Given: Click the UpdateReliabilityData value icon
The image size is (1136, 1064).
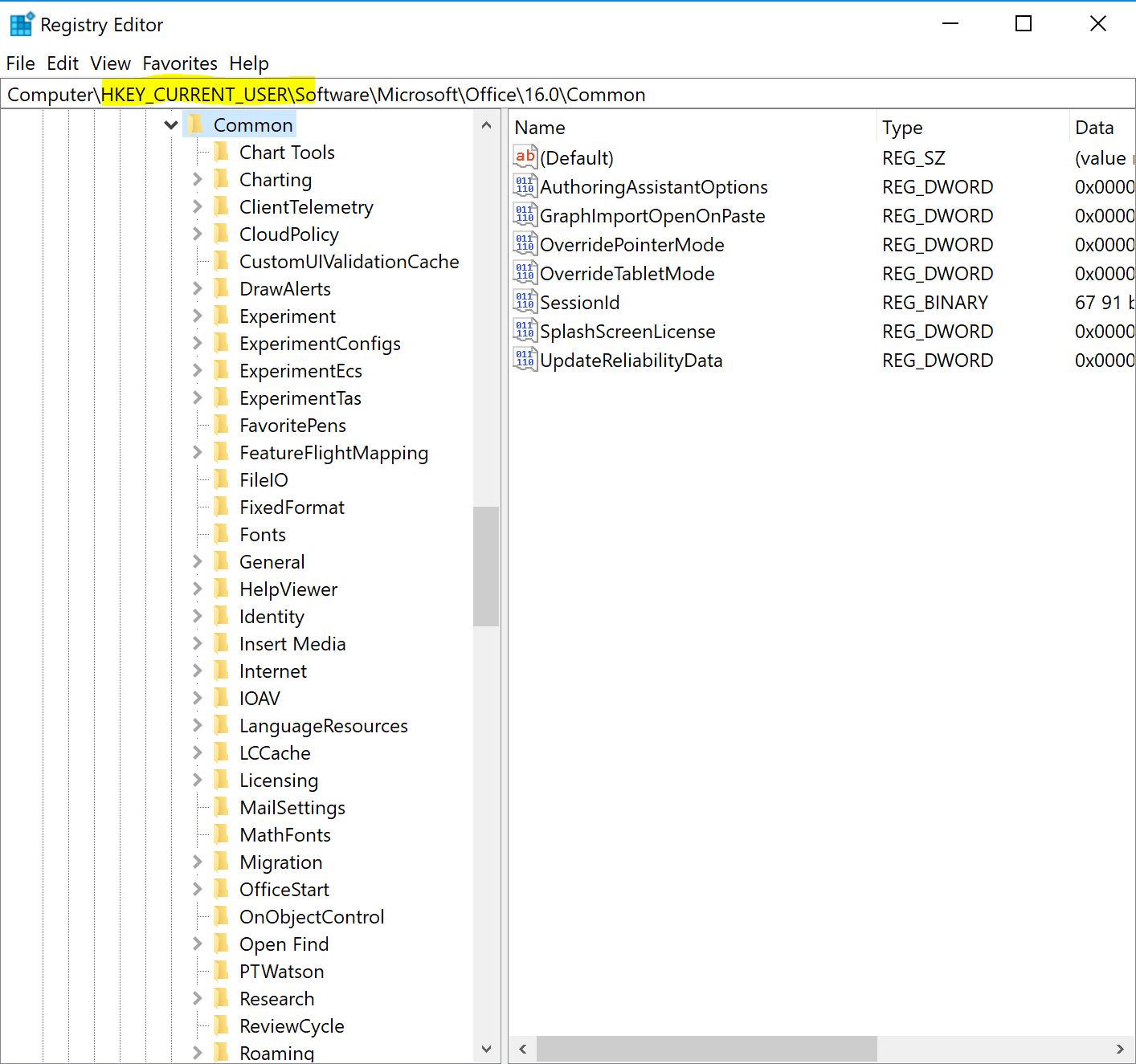Looking at the screenshot, I should point(525,360).
